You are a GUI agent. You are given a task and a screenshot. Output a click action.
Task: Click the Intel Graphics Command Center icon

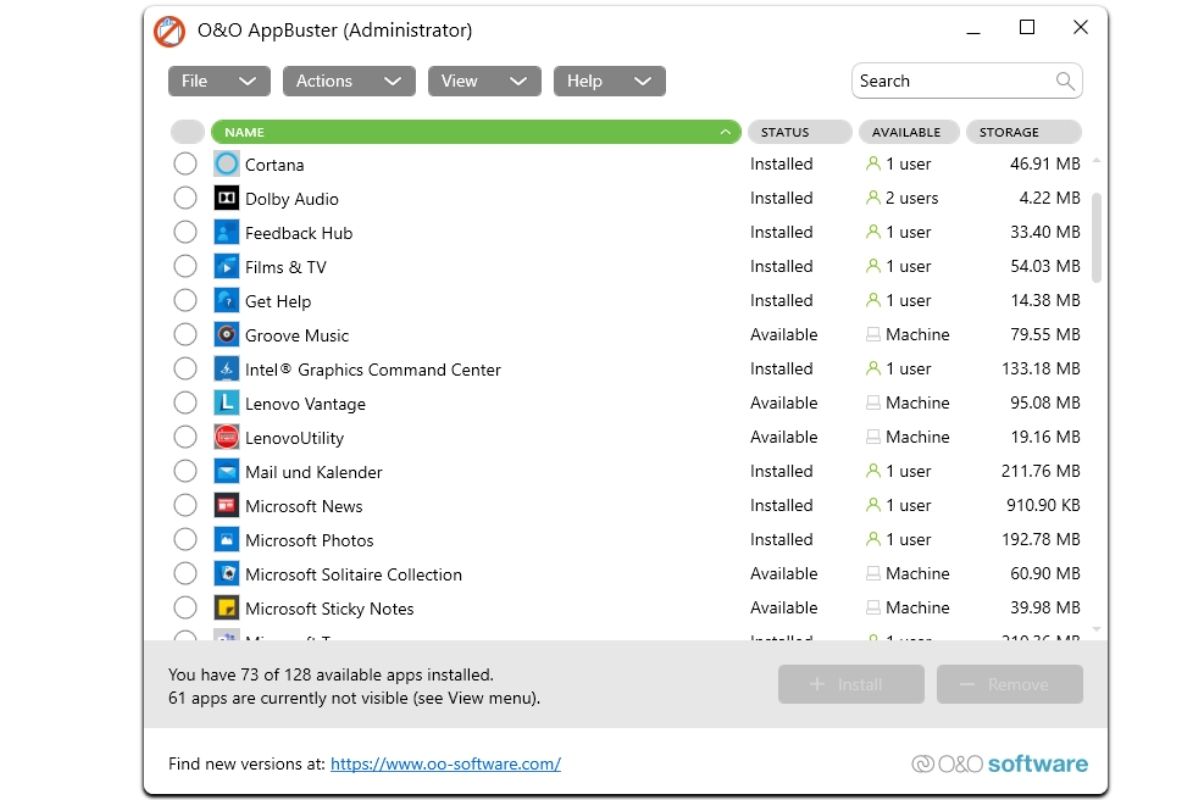[227, 369]
